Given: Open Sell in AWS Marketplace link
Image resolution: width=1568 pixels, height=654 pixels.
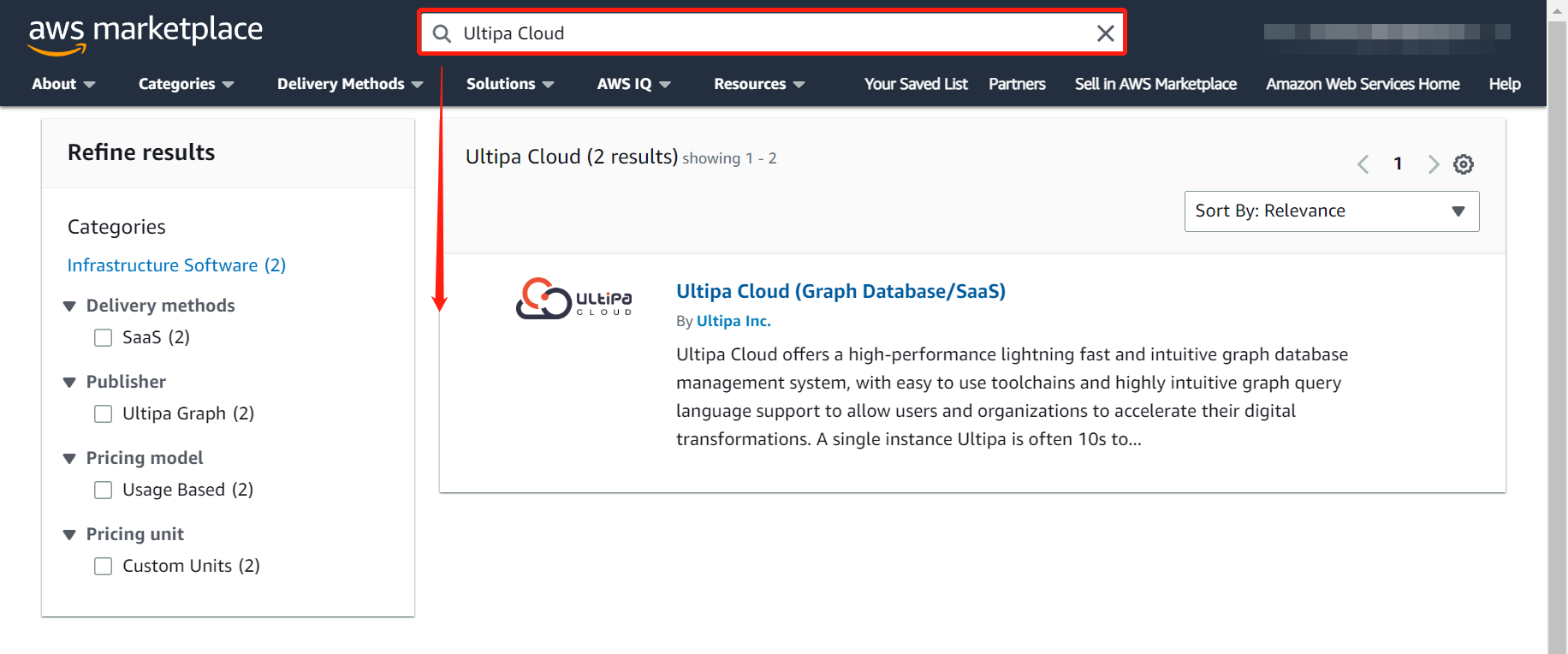Looking at the screenshot, I should (x=1155, y=84).
